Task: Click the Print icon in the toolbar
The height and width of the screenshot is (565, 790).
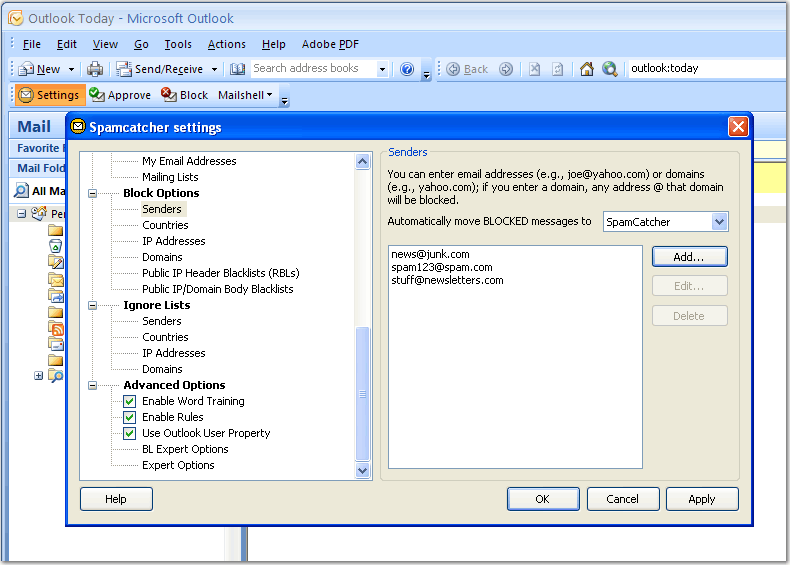Action: 95,69
